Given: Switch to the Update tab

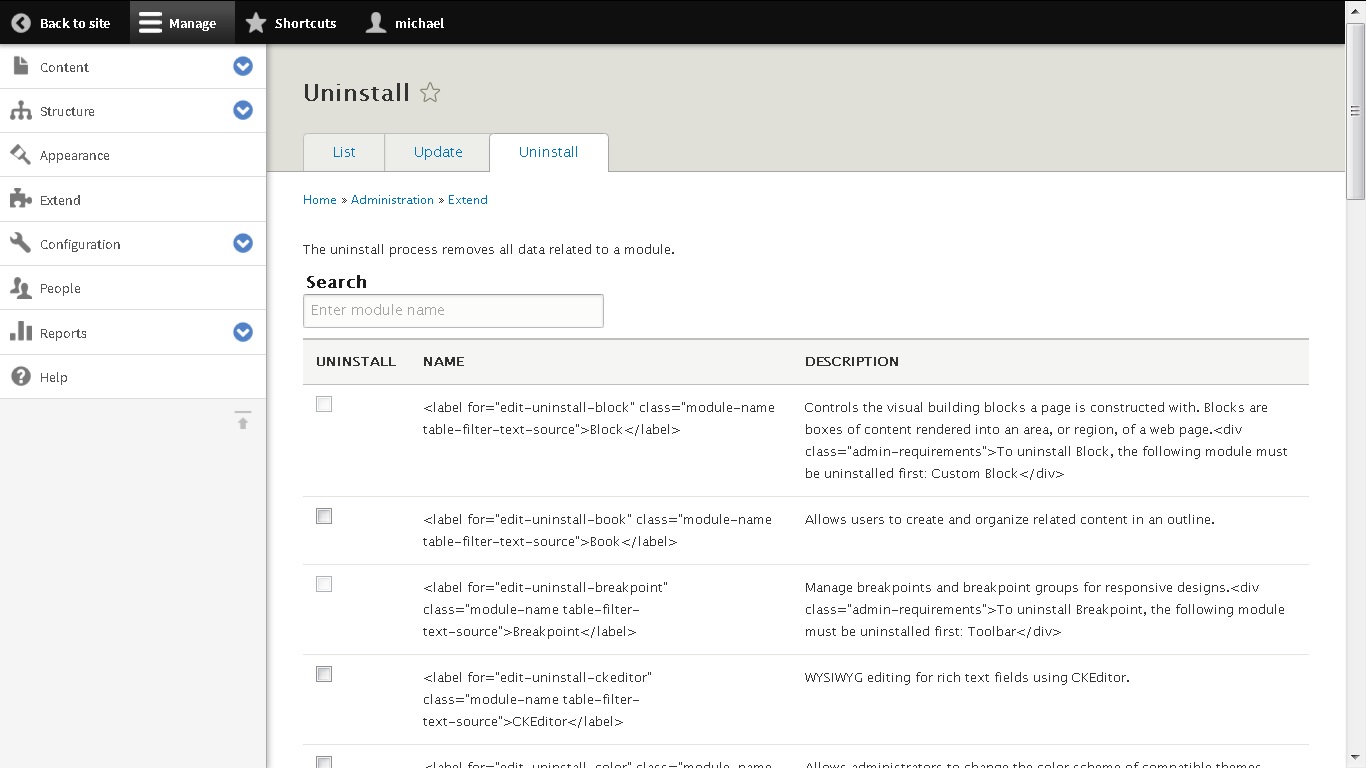Looking at the screenshot, I should [x=437, y=152].
